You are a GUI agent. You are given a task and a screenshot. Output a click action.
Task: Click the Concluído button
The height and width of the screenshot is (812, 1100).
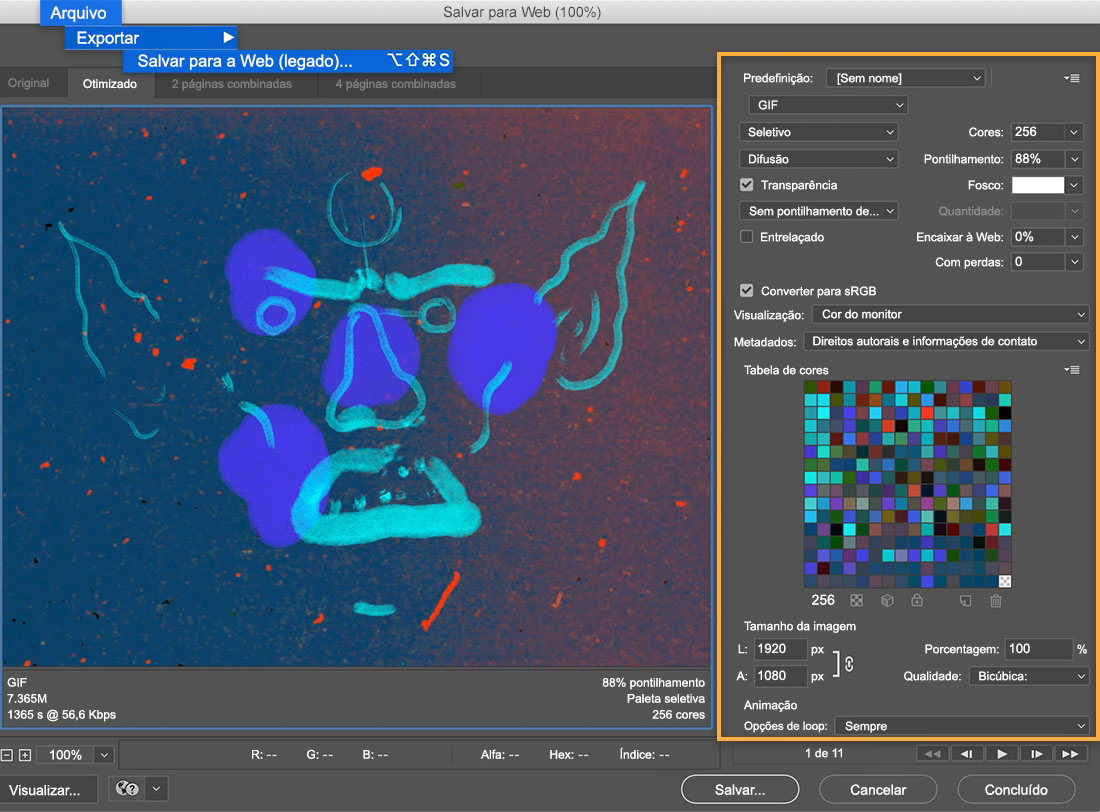click(1016, 790)
